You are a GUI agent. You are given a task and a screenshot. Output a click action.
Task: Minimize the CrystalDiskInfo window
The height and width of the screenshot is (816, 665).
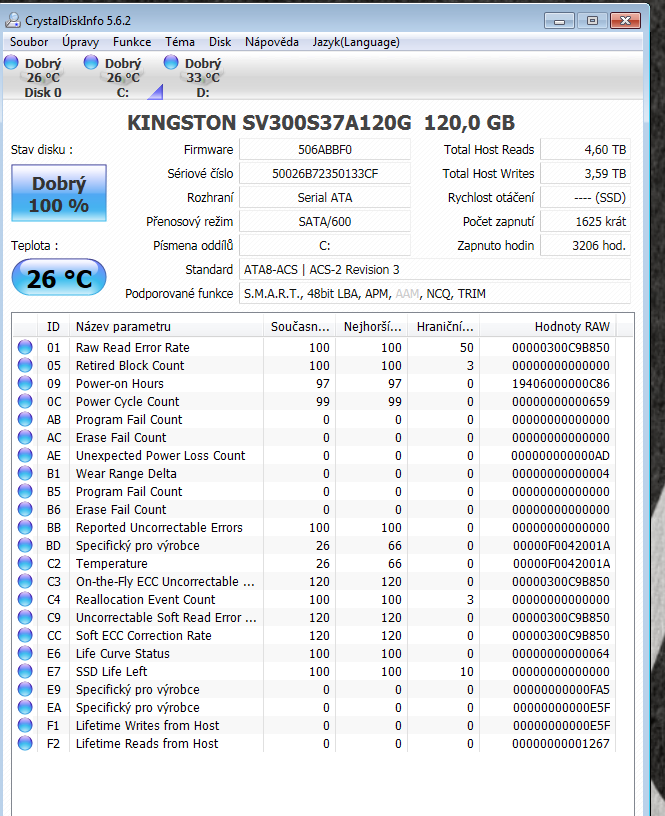click(559, 21)
